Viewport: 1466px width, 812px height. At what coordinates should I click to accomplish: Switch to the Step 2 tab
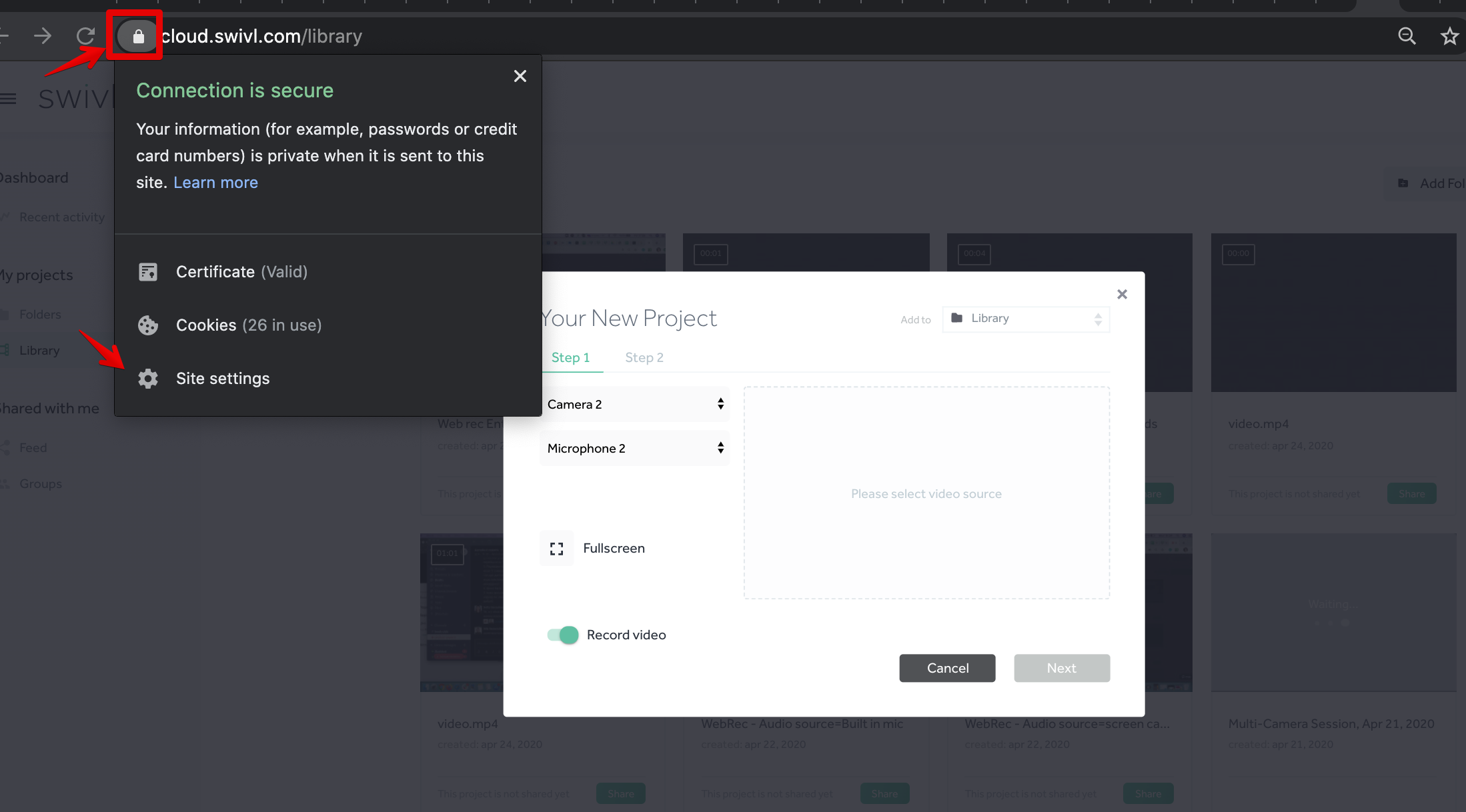(644, 357)
